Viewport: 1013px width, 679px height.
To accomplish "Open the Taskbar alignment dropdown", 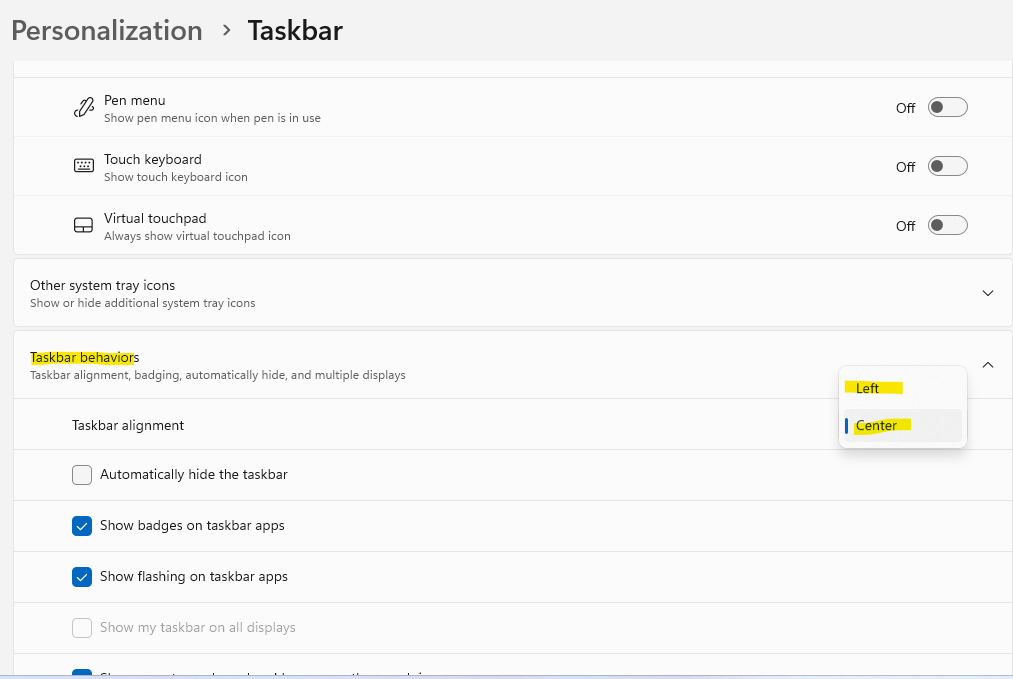I will [900, 425].
